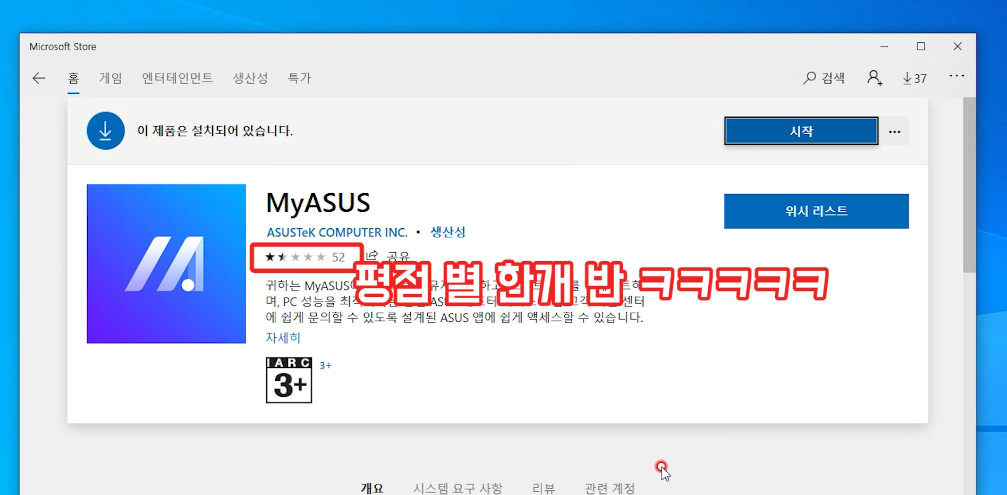The width and height of the screenshot is (1007, 495).
Task: Open the 관련 계정 section tab
Action: tap(609, 488)
